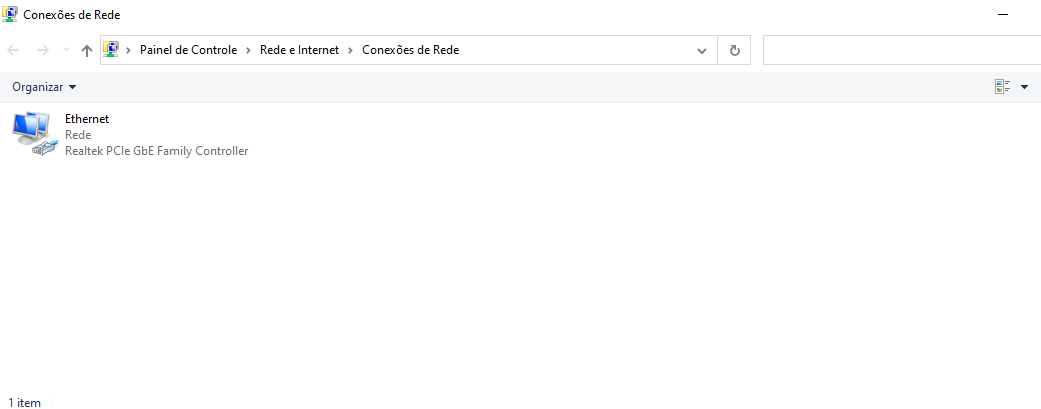Click the Rede status text under Ethernet

click(78, 135)
